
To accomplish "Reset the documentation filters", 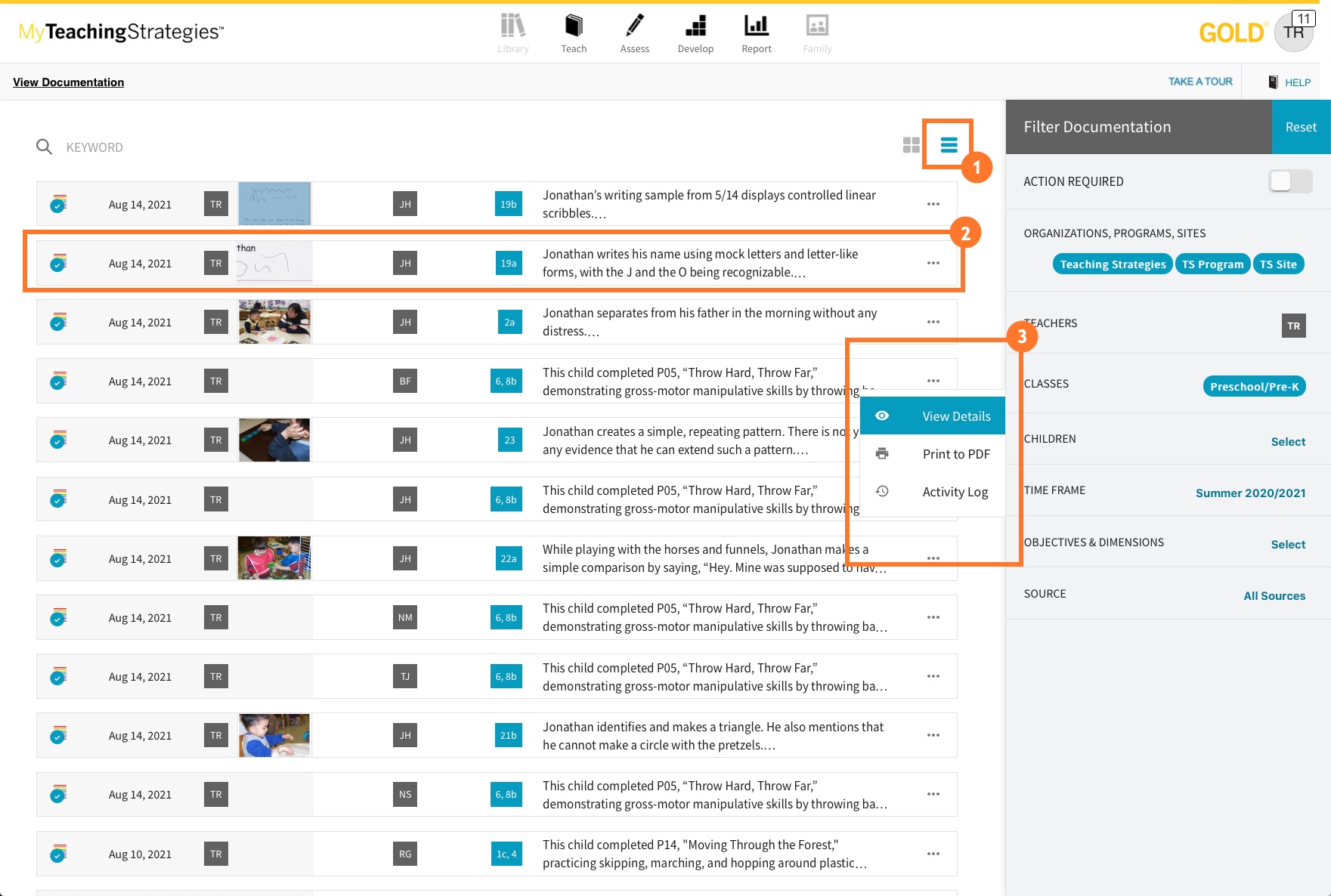I will 1300,127.
